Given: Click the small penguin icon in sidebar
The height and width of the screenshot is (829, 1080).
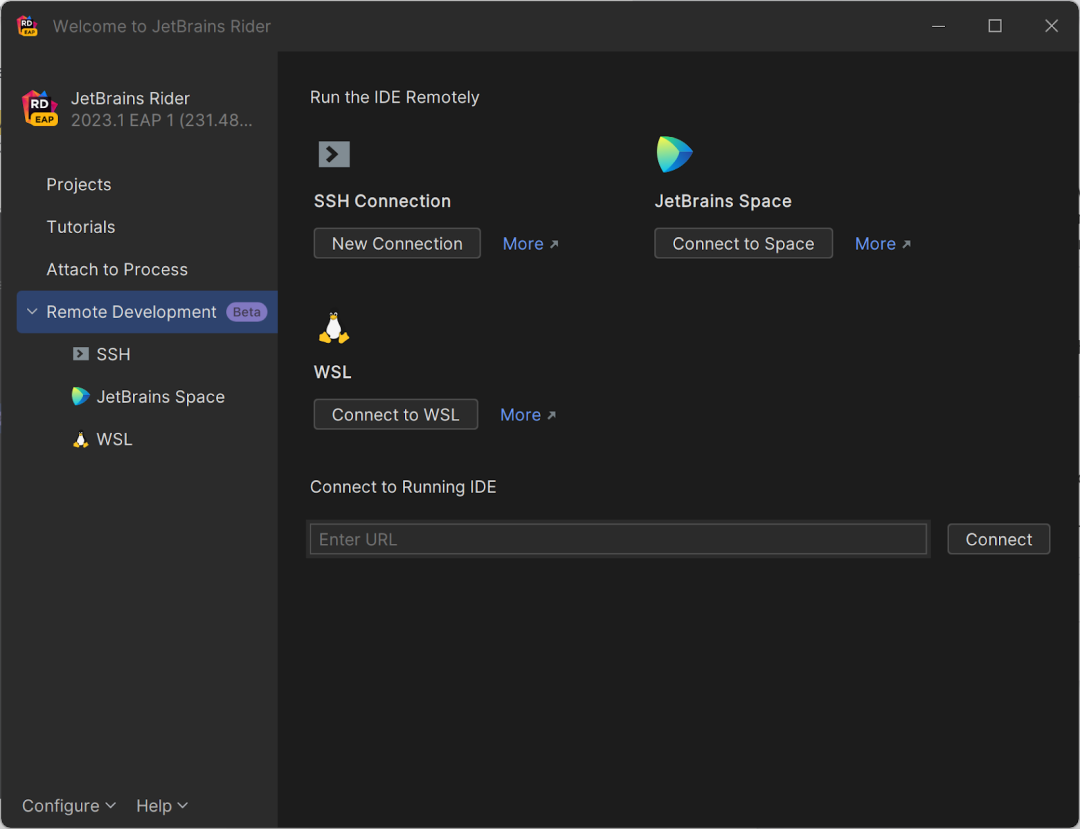Looking at the screenshot, I should [81, 439].
